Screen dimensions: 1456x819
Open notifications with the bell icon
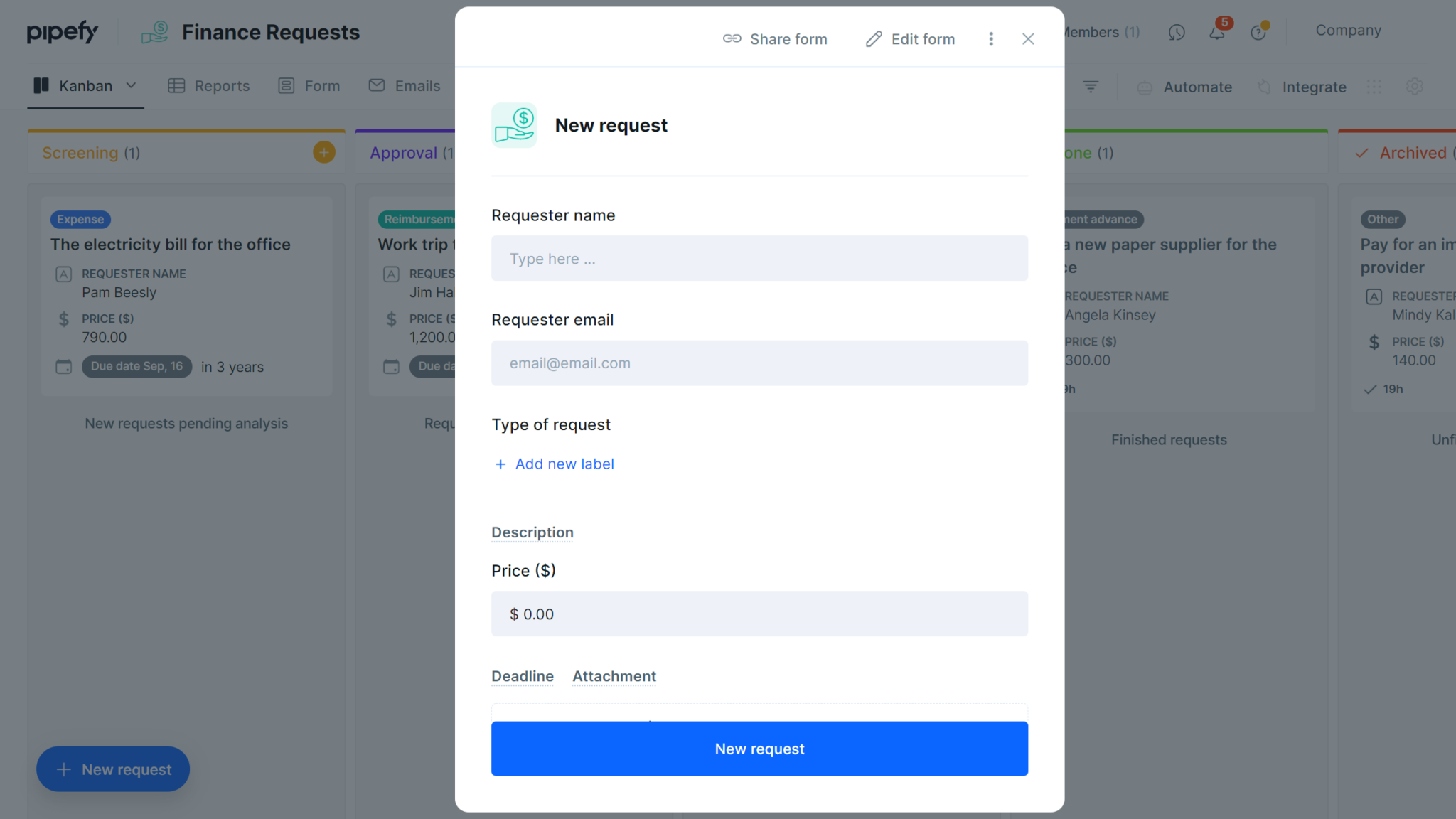pos(1217,32)
